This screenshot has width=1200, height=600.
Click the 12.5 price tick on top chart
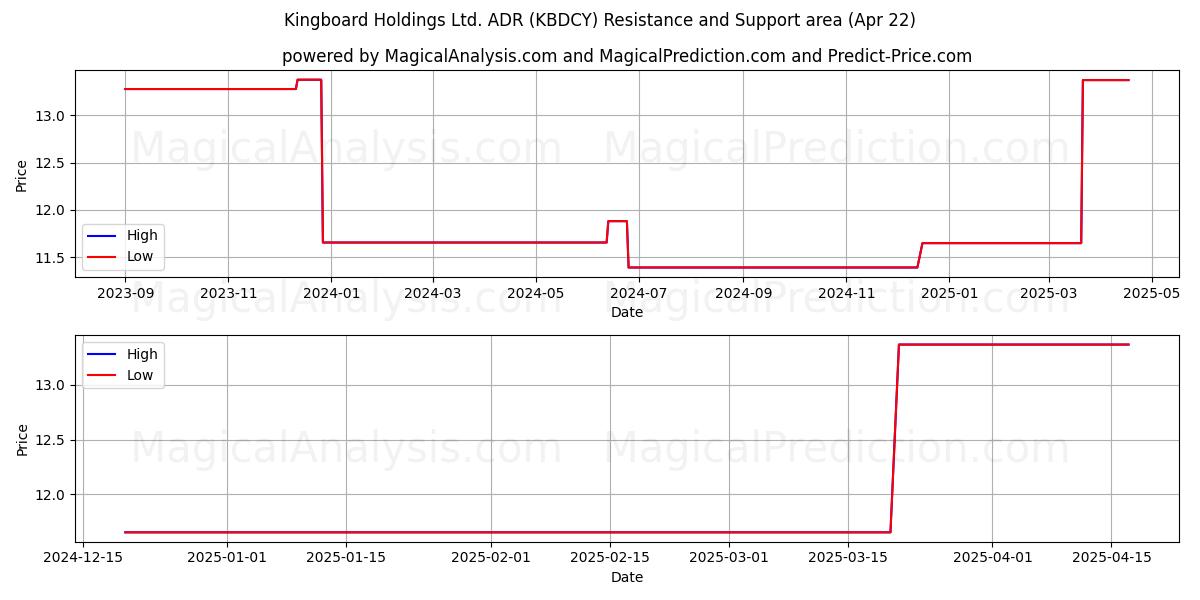coord(52,163)
